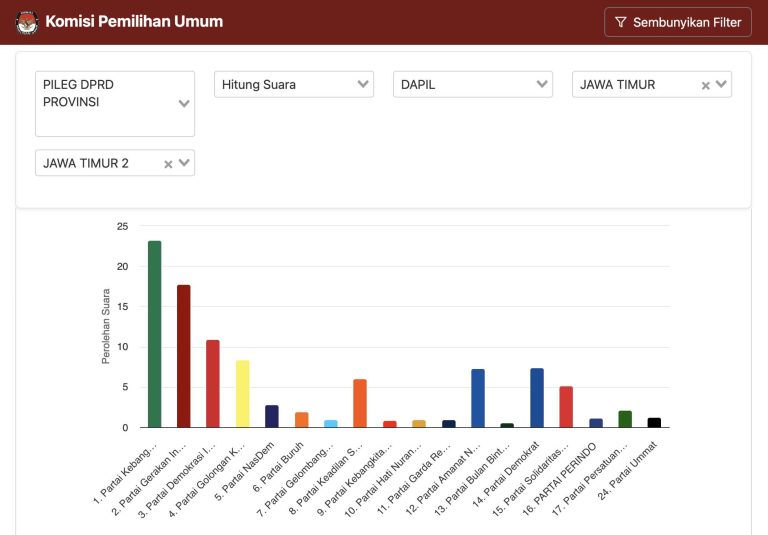Click the red Partai Demokrasi bar

[x=213, y=384]
